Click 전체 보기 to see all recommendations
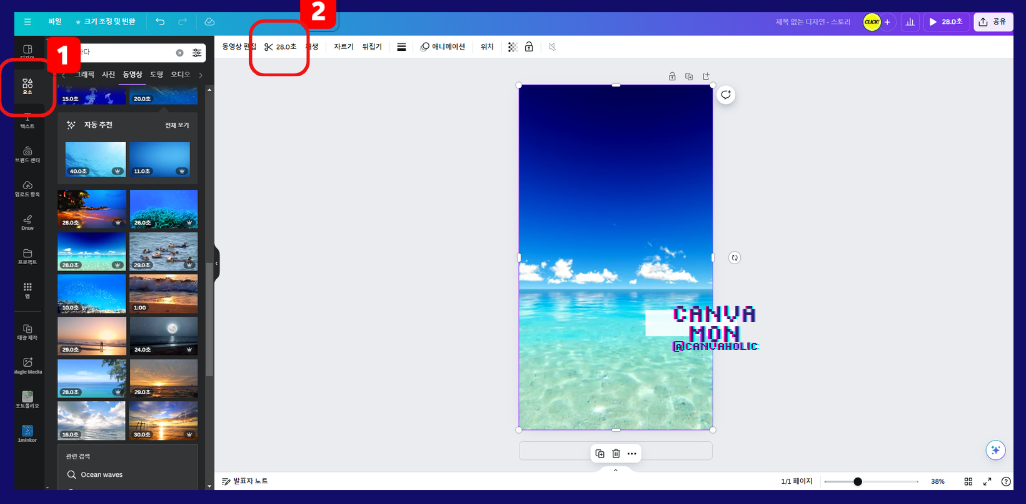 (177, 125)
